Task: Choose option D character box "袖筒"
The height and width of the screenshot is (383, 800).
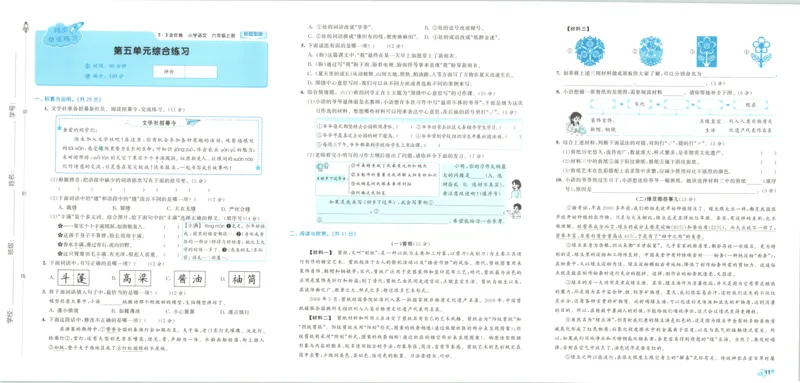Action: coord(243,278)
